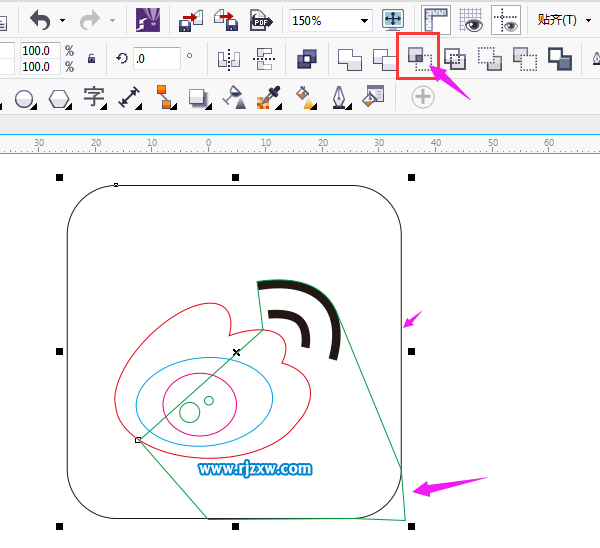Click the Back minus front icon
600x548 pixels.
click(525, 59)
